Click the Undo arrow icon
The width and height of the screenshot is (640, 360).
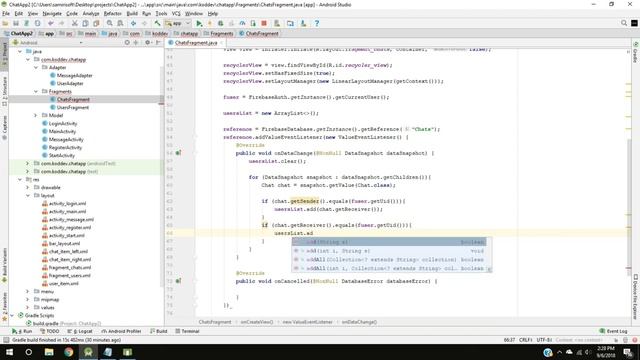coord(51,23)
